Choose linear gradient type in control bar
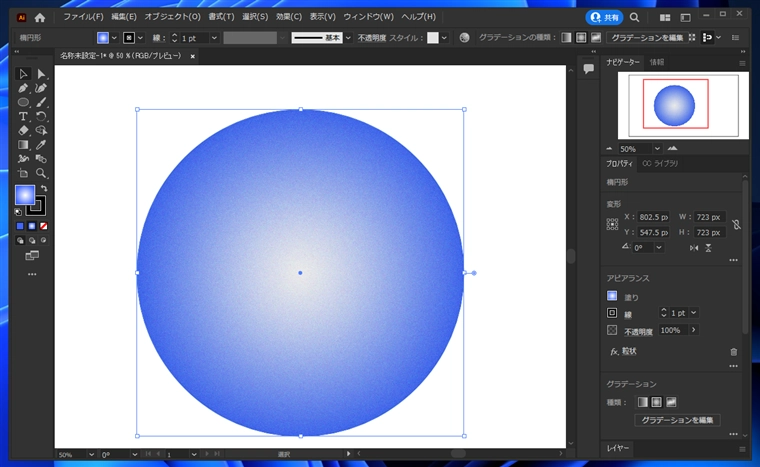Screen dimensions: 760x467 click(566, 38)
